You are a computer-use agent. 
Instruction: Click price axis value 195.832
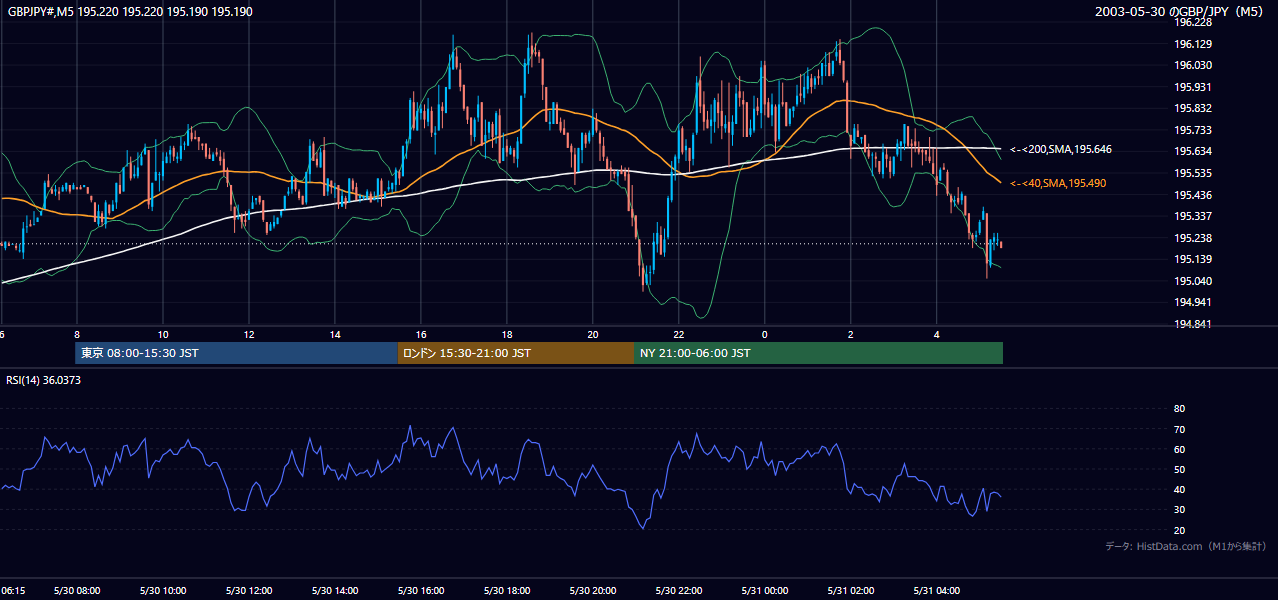click(x=1194, y=108)
